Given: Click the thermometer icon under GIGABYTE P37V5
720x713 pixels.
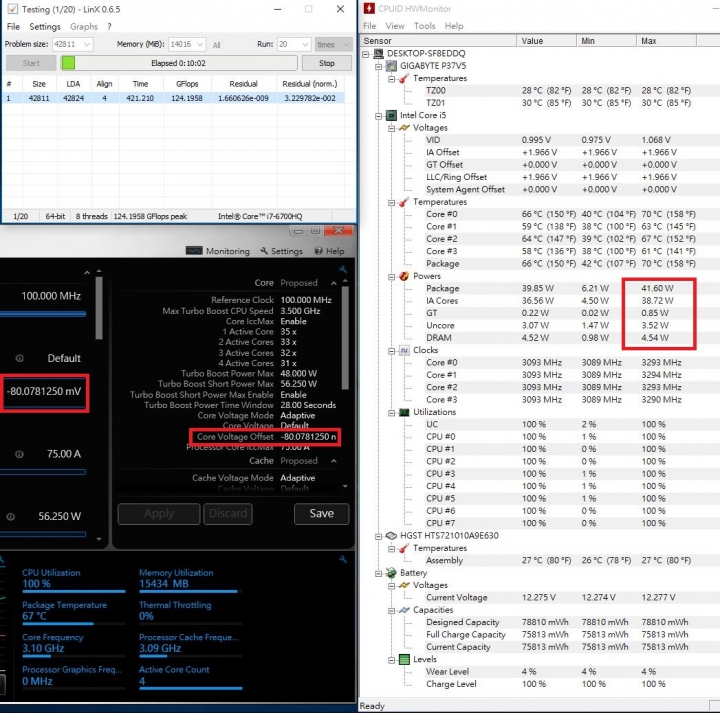Looking at the screenshot, I should point(404,79).
